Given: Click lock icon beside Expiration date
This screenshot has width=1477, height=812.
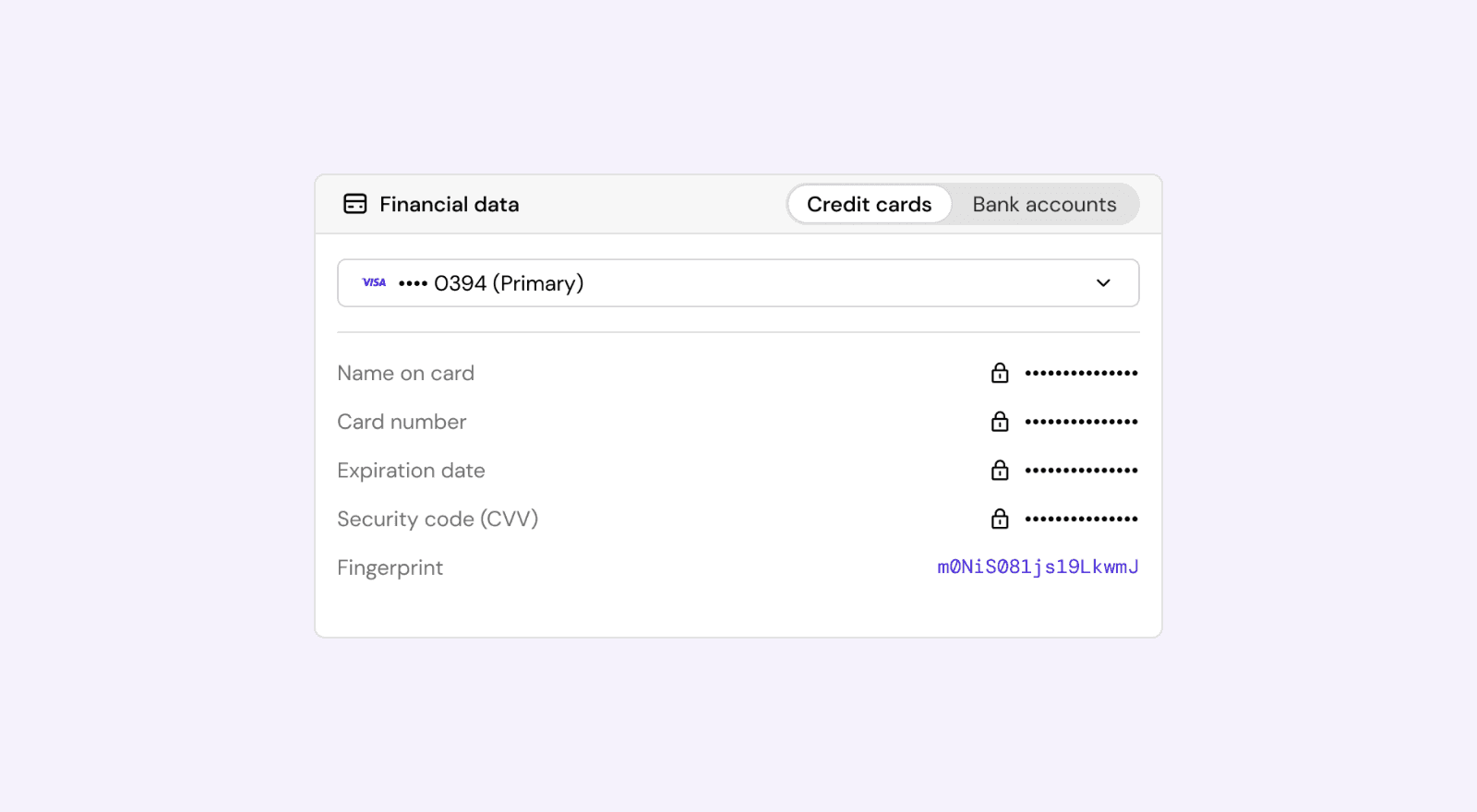Looking at the screenshot, I should pyautogui.click(x=1000, y=471).
